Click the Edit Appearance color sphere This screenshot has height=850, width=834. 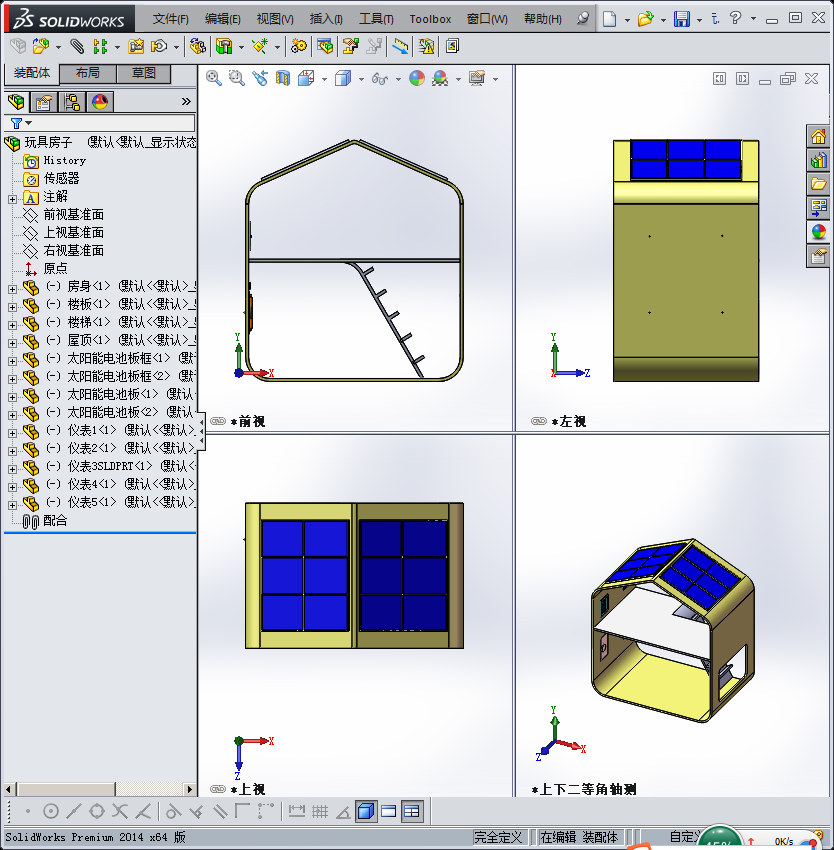416,79
